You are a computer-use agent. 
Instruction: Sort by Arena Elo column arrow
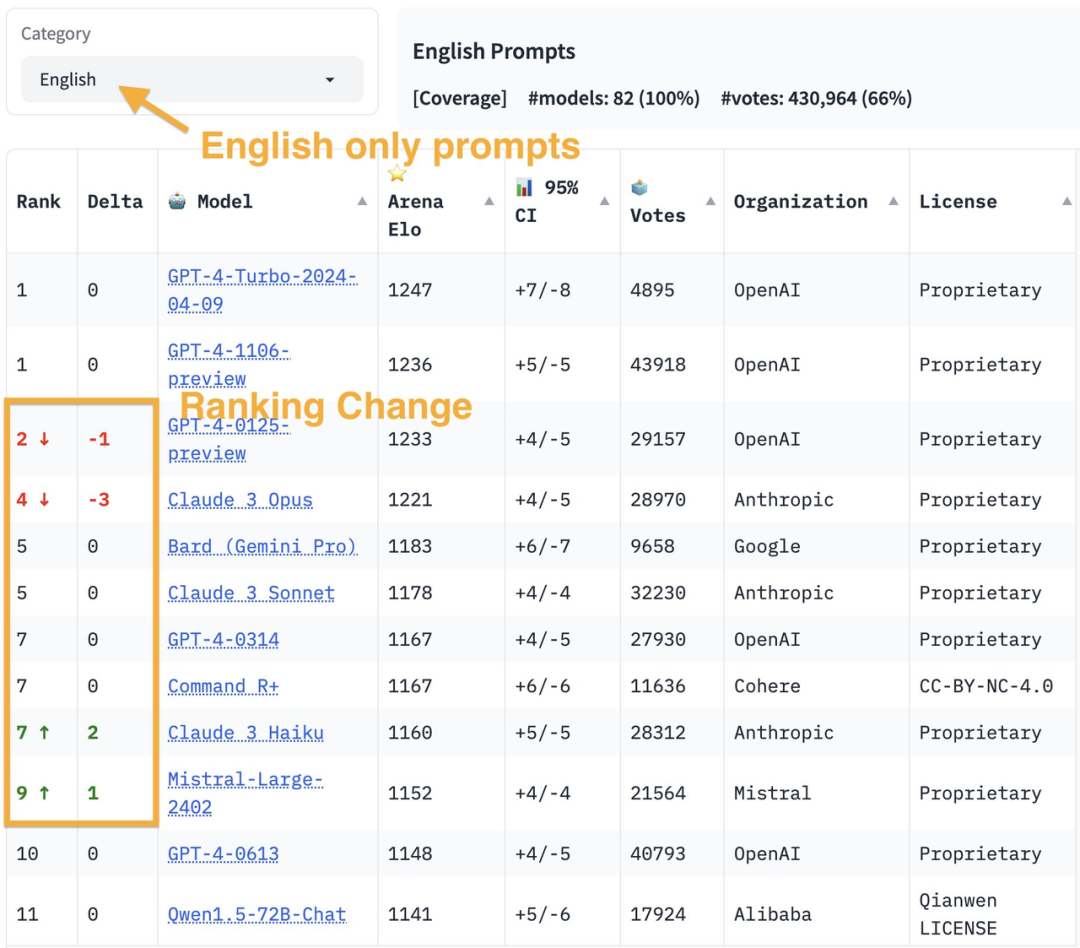(489, 202)
